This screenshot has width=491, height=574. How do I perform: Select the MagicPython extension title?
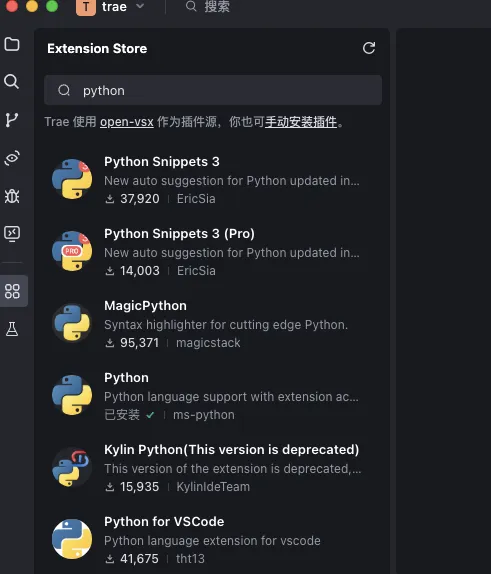click(x=145, y=305)
